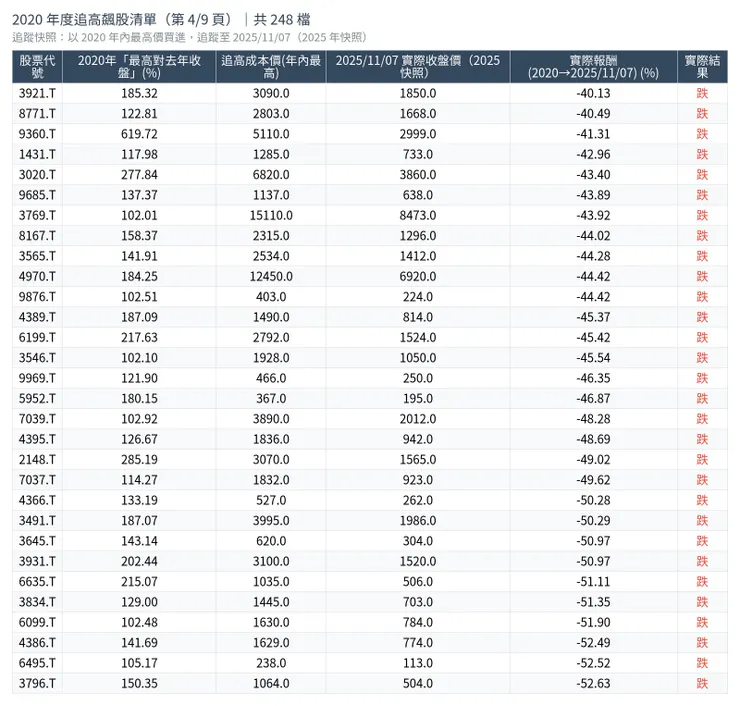Viewport: 740px width, 706px height.
Task: Click return value -52.63
Action: click(593, 683)
